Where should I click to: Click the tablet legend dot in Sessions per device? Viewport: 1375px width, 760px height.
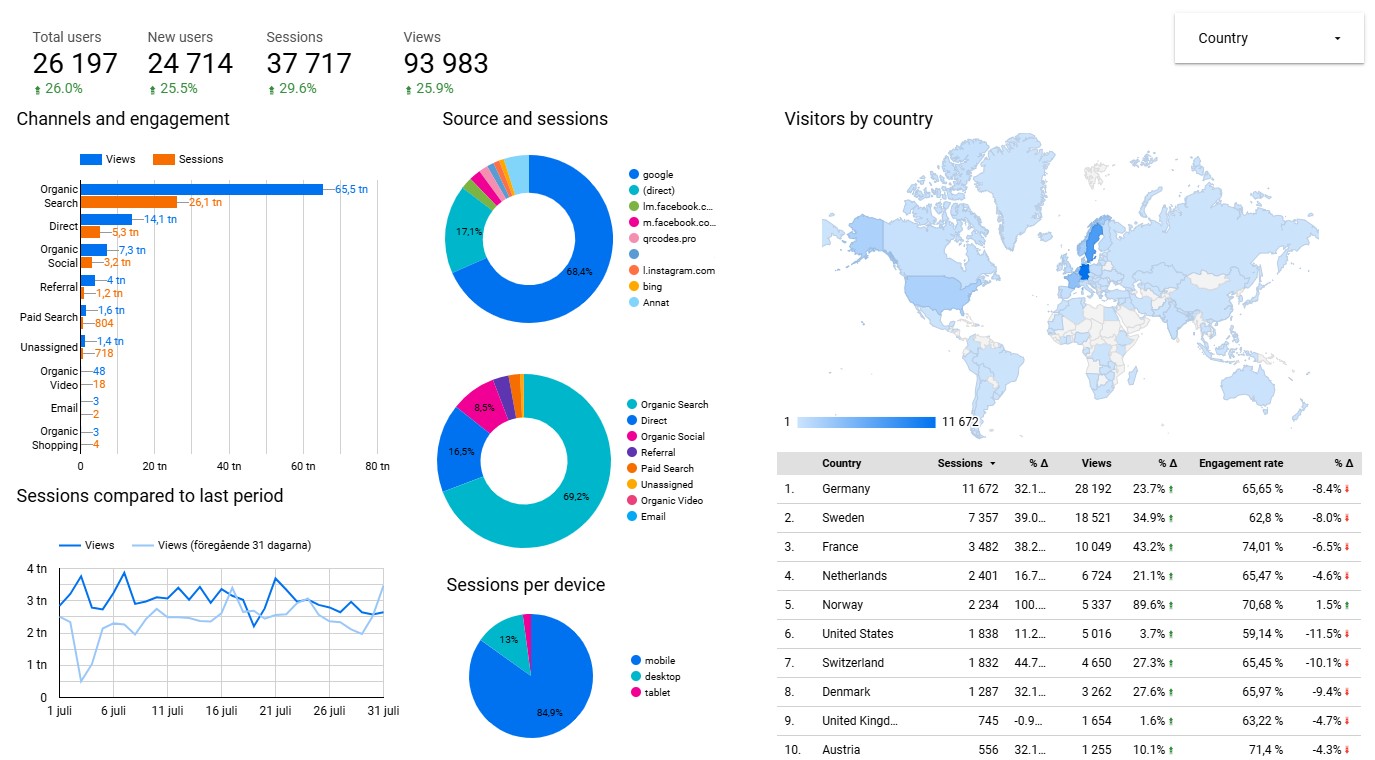[636, 693]
